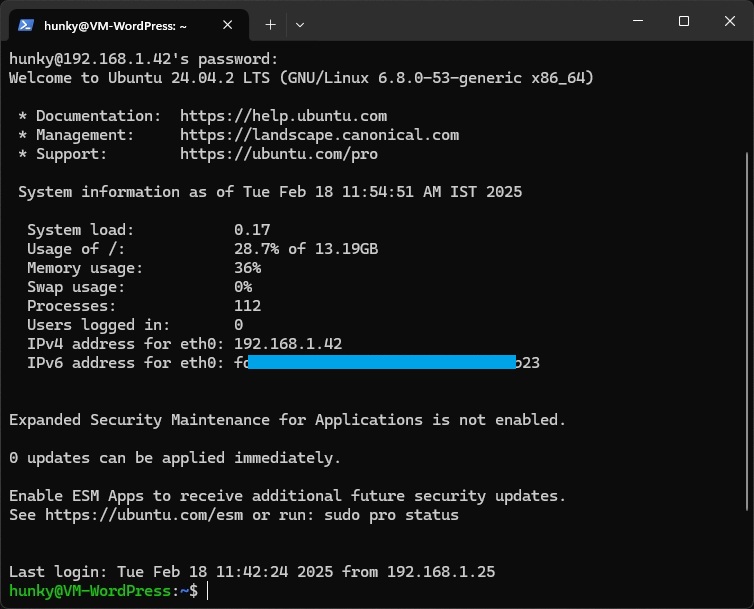This screenshot has height=609, width=754.
Task: Open the https://landscape.canonical.com management link
Action: [319, 135]
